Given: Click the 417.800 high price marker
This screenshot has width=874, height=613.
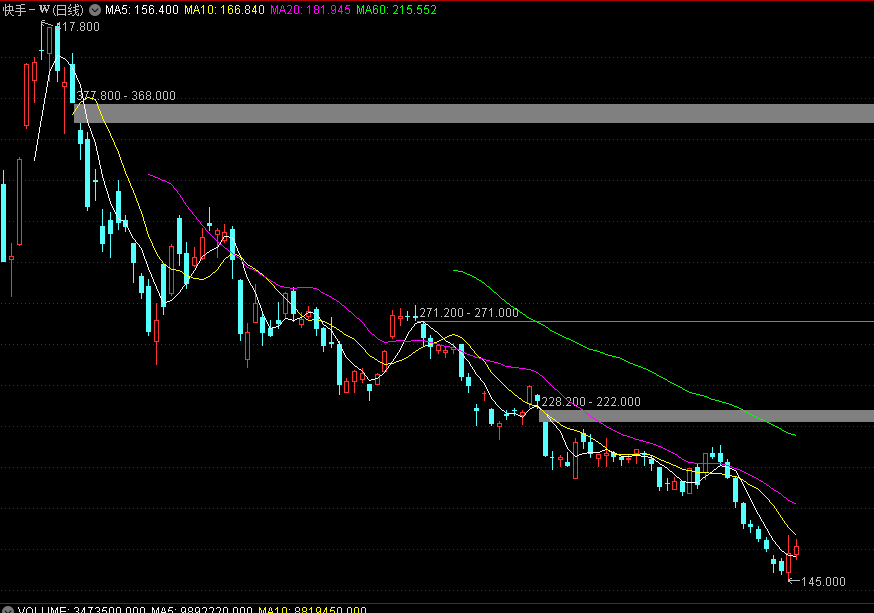Looking at the screenshot, I should [x=78, y=27].
